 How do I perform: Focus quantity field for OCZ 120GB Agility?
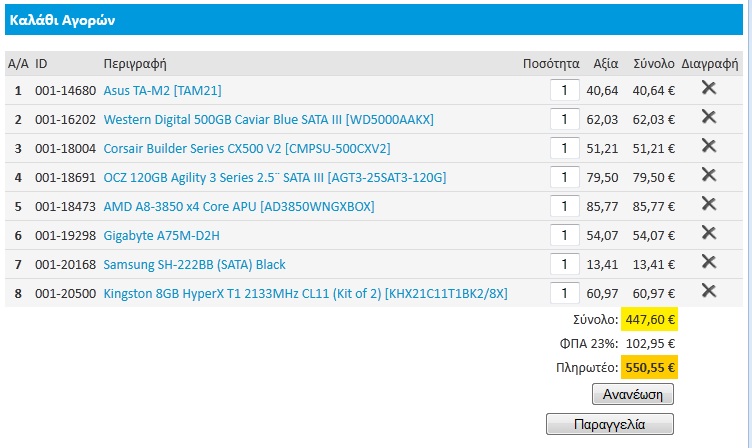[564, 177]
